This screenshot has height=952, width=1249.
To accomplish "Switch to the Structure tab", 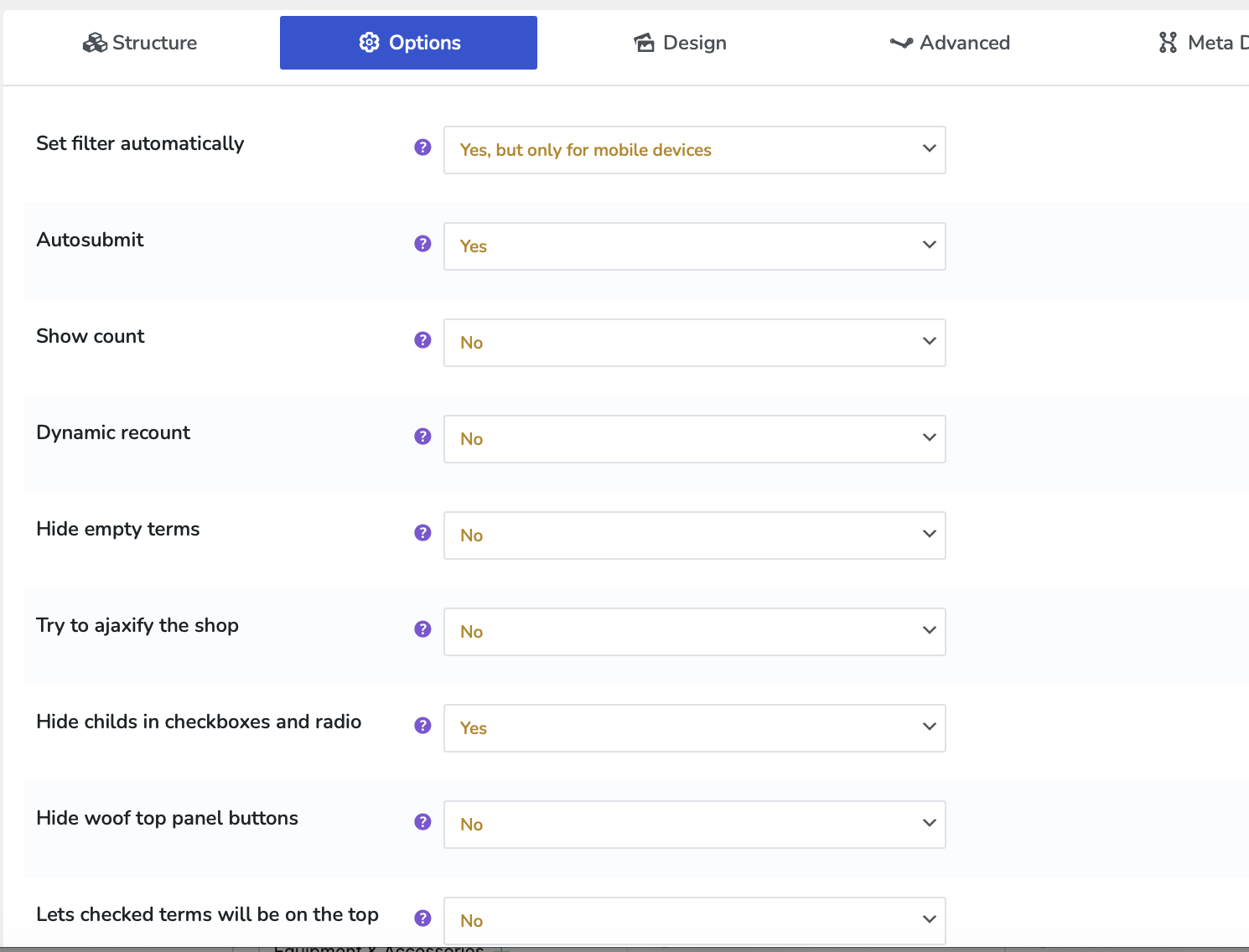I will click(x=140, y=43).
